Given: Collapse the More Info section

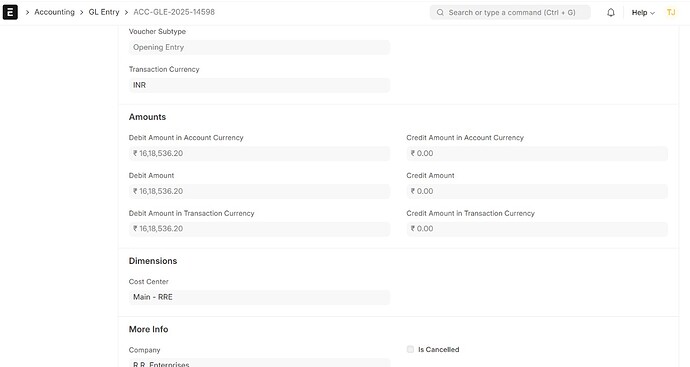Looking at the screenshot, I should pyautogui.click(x=148, y=329).
